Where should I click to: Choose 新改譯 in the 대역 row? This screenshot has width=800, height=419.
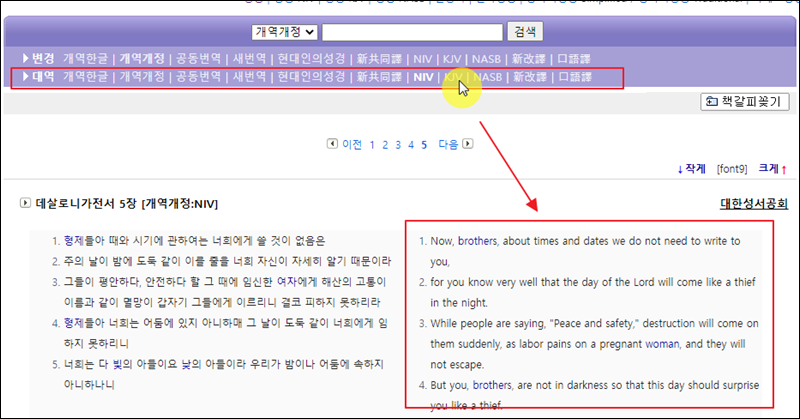tap(530, 77)
